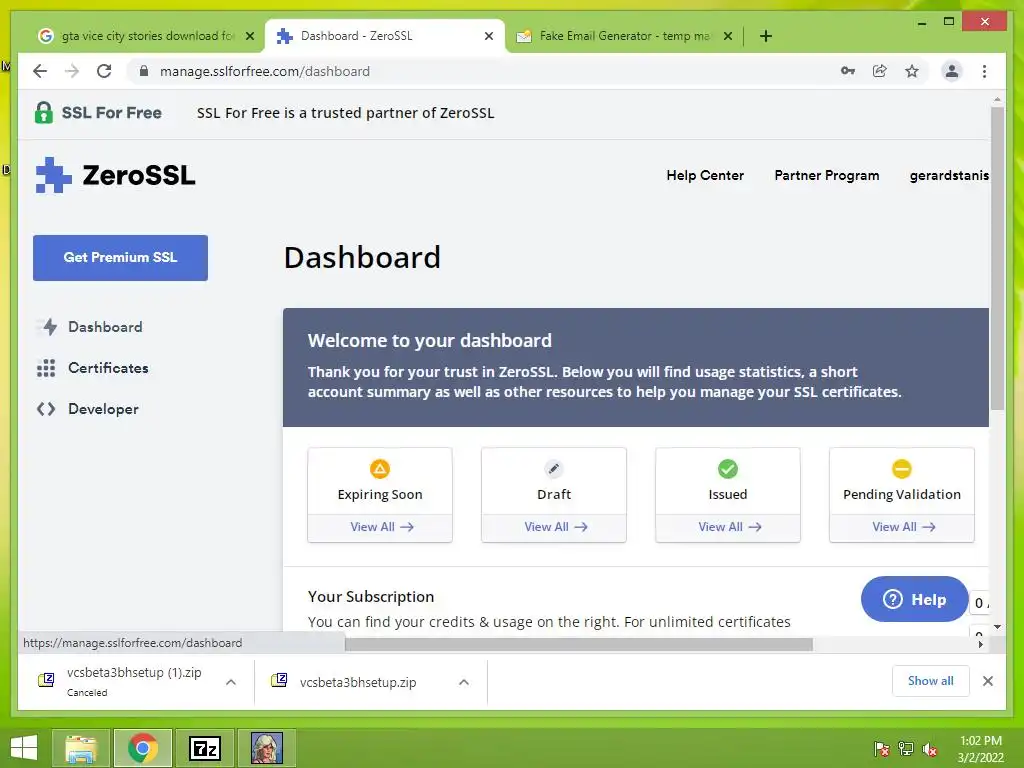
Task: Open the saved passwords key icon
Action: [x=848, y=71]
